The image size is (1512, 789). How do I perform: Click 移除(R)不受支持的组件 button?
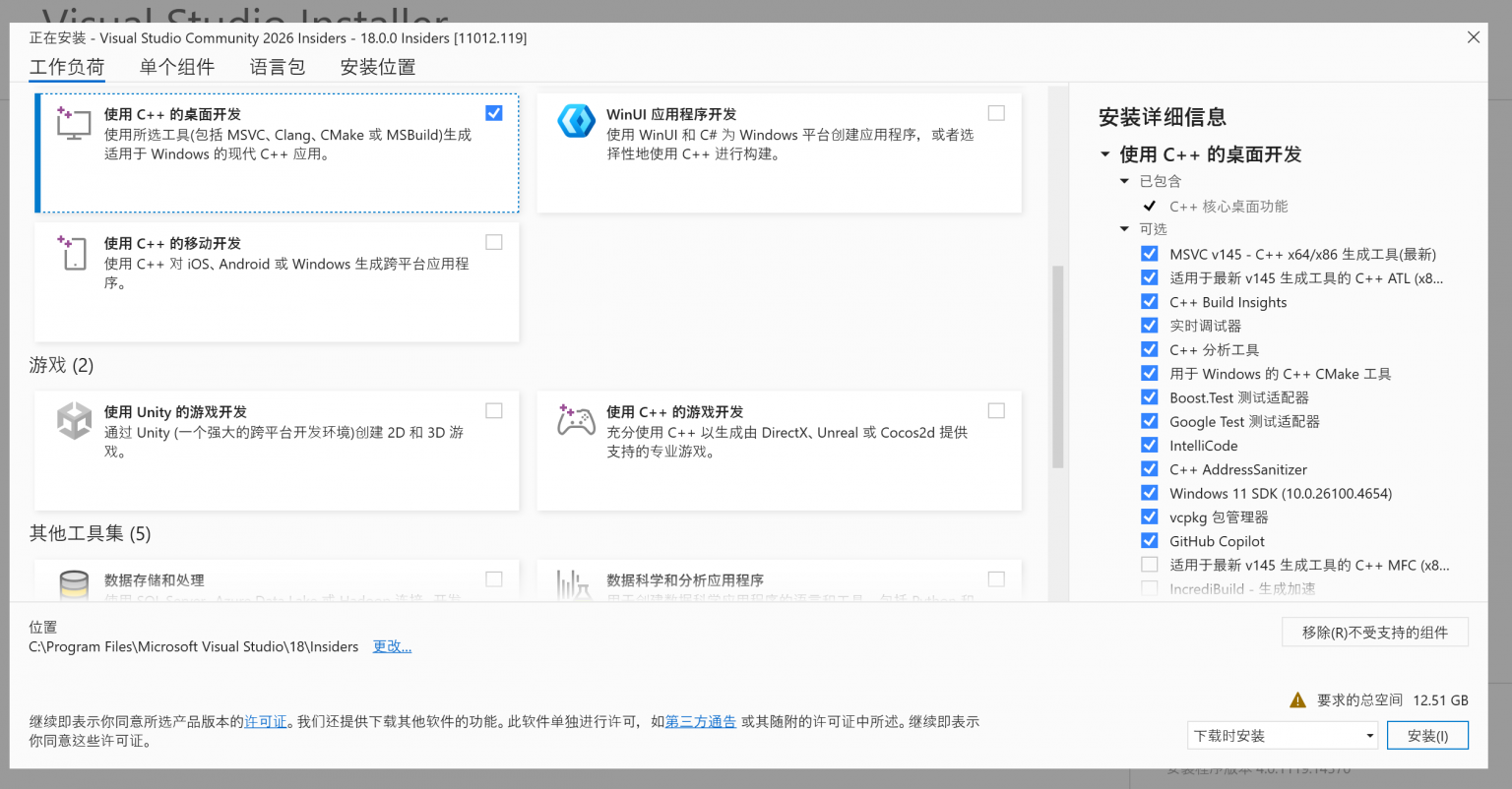point(1374,632)
